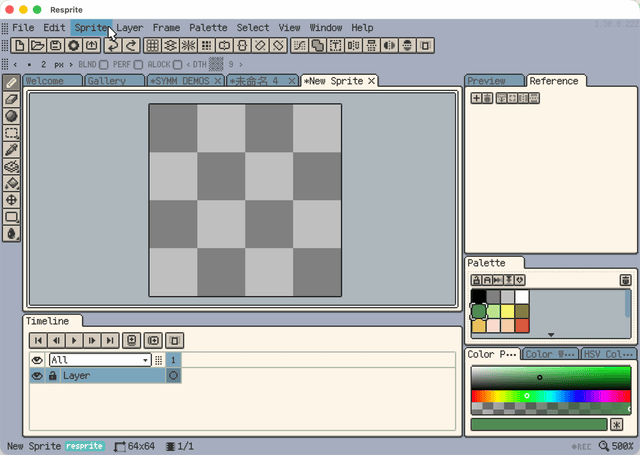Image resolution: width=640 pixels, height=455 pixels.
Task: Hide the Layer row with its eye icon
Action: coord(37,376)
